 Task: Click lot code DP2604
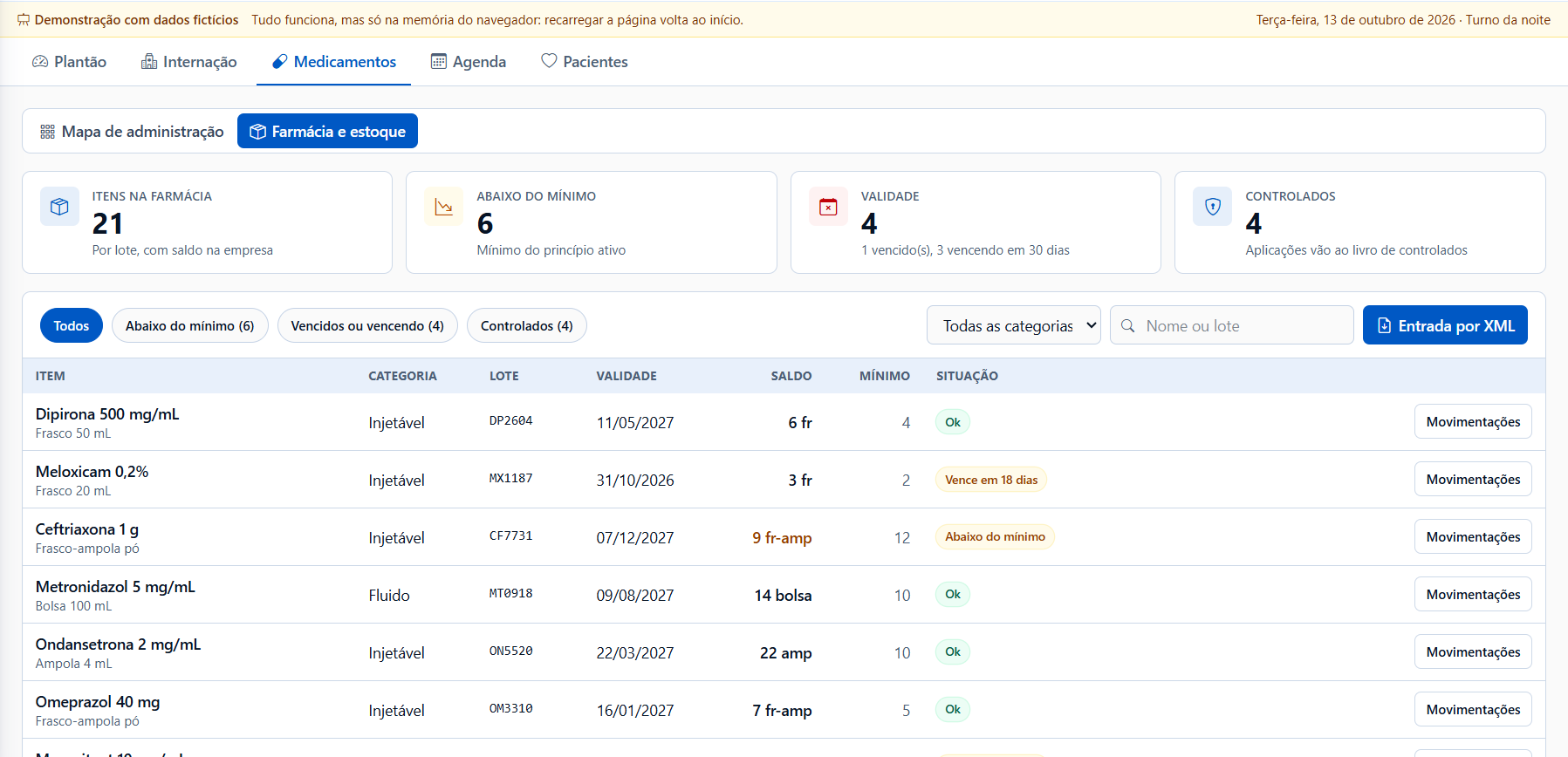click(511, 421)
